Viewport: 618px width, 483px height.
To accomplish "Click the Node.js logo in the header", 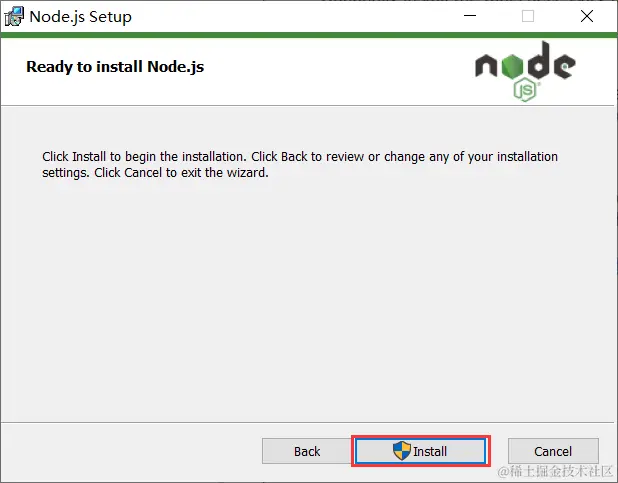I will 524,70.
